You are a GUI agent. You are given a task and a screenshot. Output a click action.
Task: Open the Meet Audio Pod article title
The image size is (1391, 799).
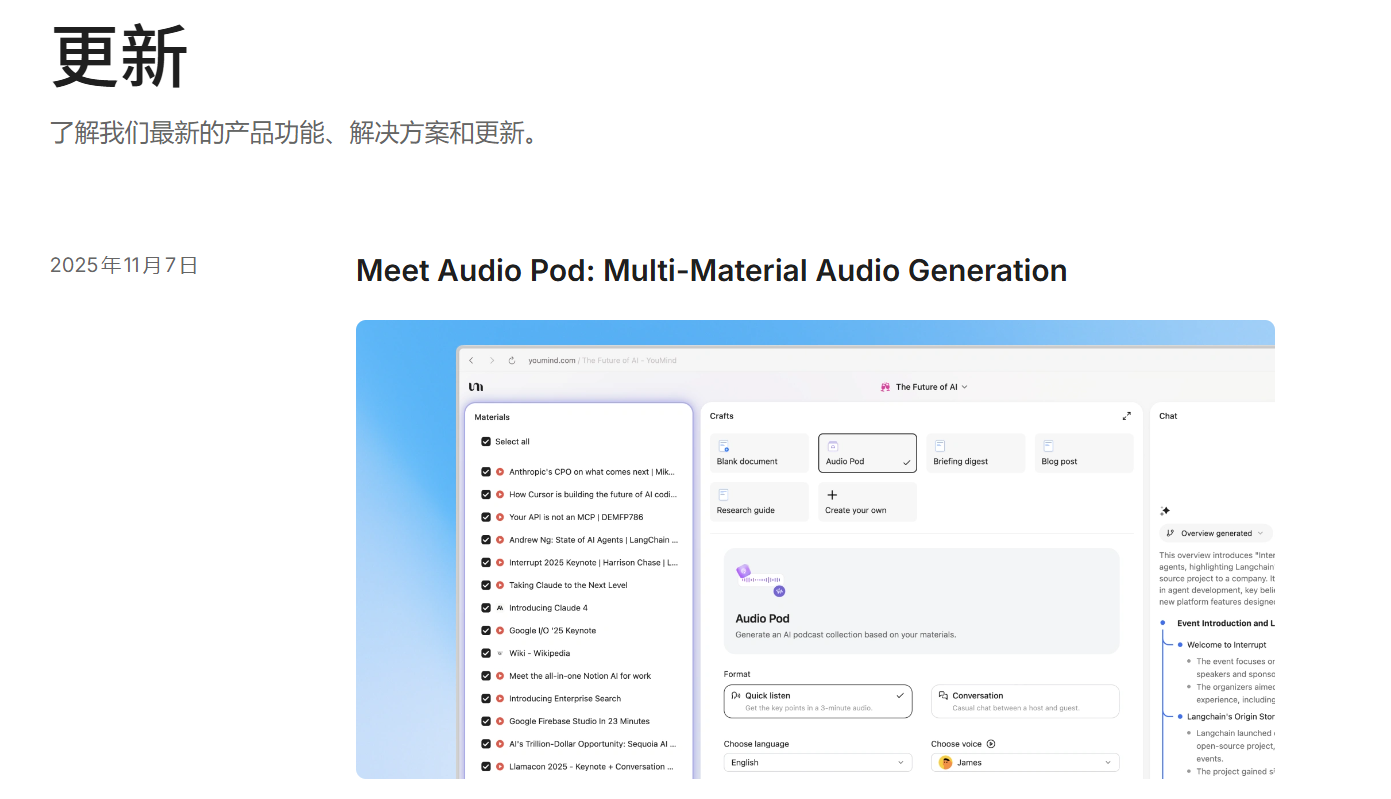(711, 271)
